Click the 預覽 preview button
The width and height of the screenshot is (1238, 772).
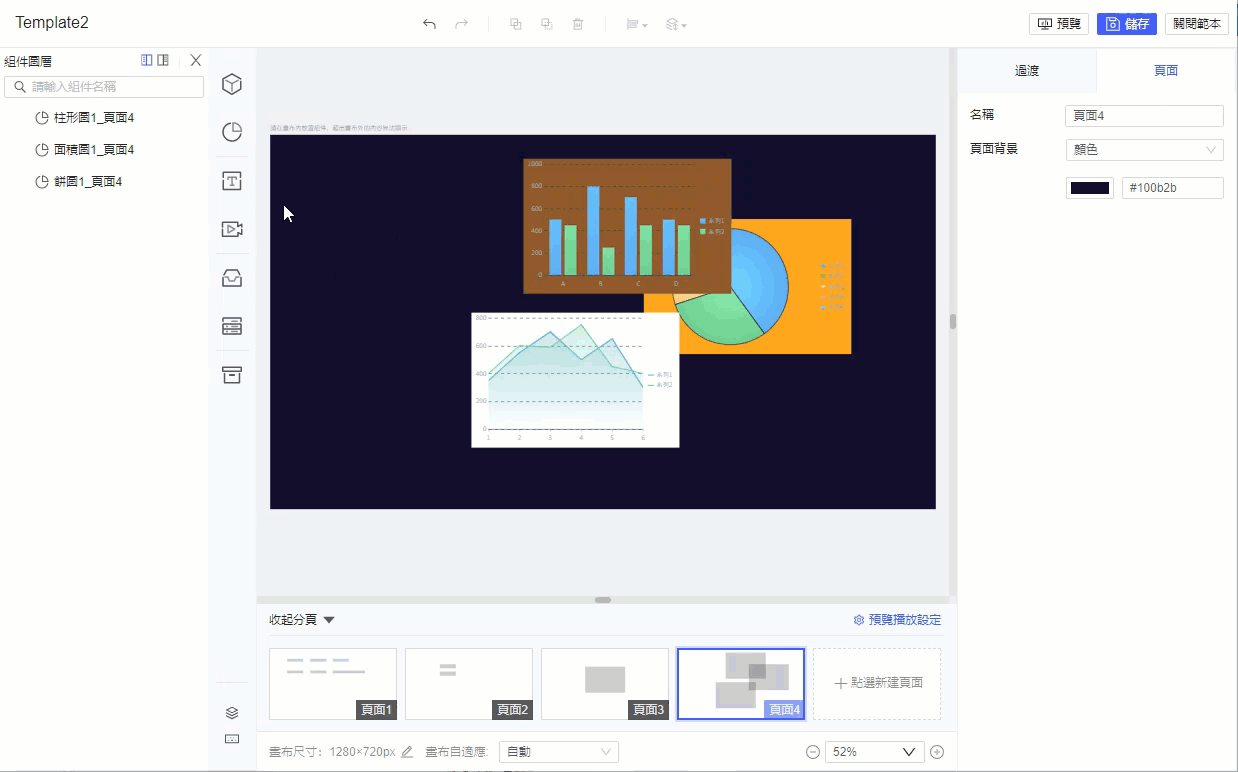coord(1059,24)
